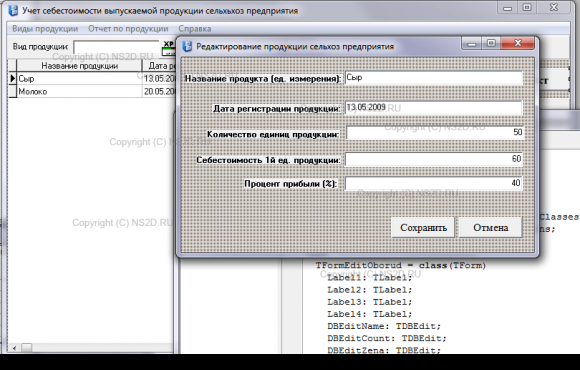Click the XP icon button beside search field
This screenshot has width=580, height=370.
click(x=168, y=48)
